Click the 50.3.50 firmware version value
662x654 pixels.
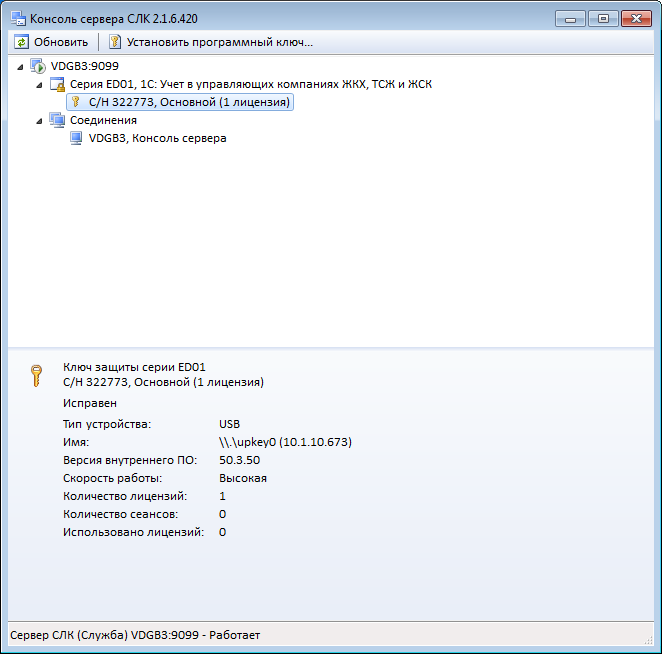[x=239, y=460]
